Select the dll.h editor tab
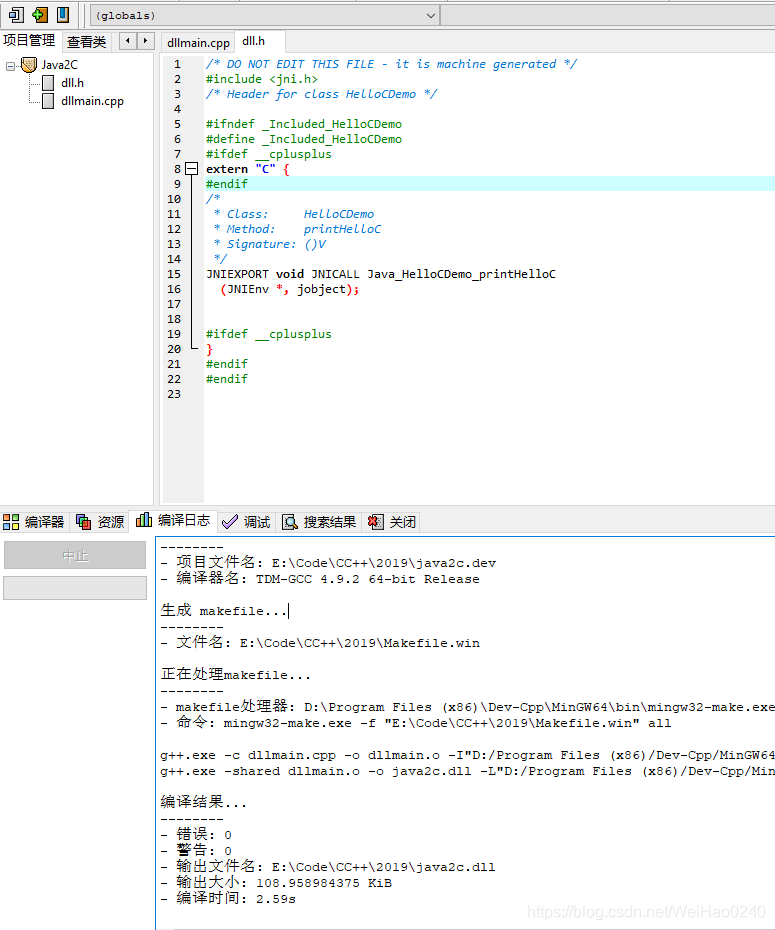The image size is (775, 930). click(x=254, y=41)
